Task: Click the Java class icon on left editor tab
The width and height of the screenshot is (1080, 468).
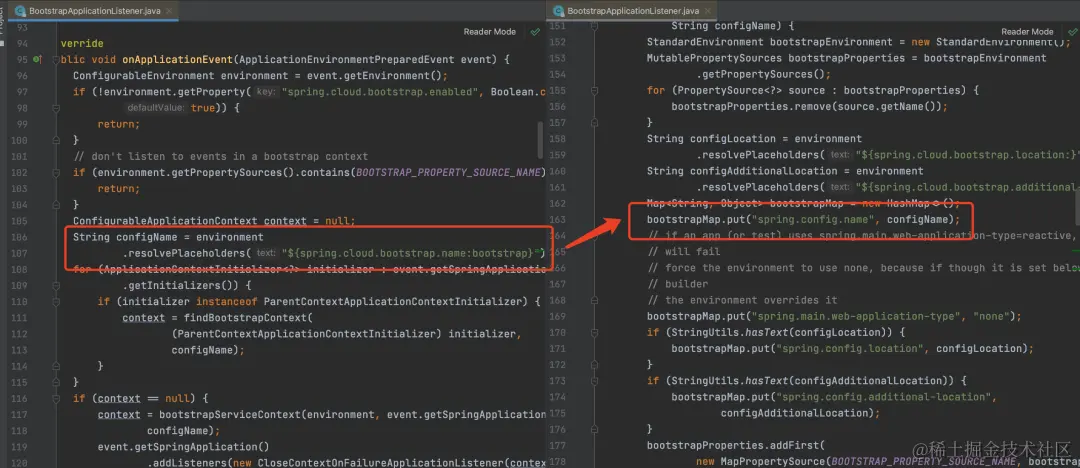Action: 21,11
